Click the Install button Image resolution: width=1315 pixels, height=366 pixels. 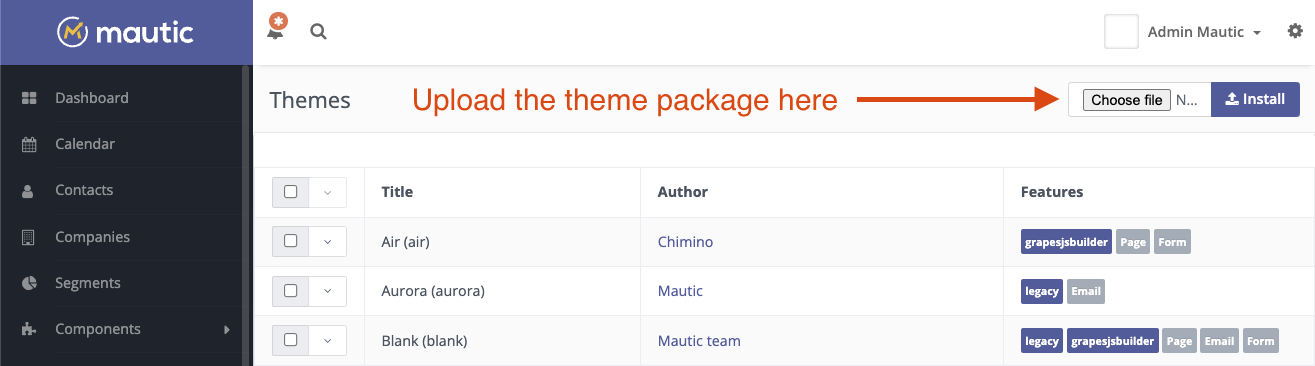(1255, 99)
